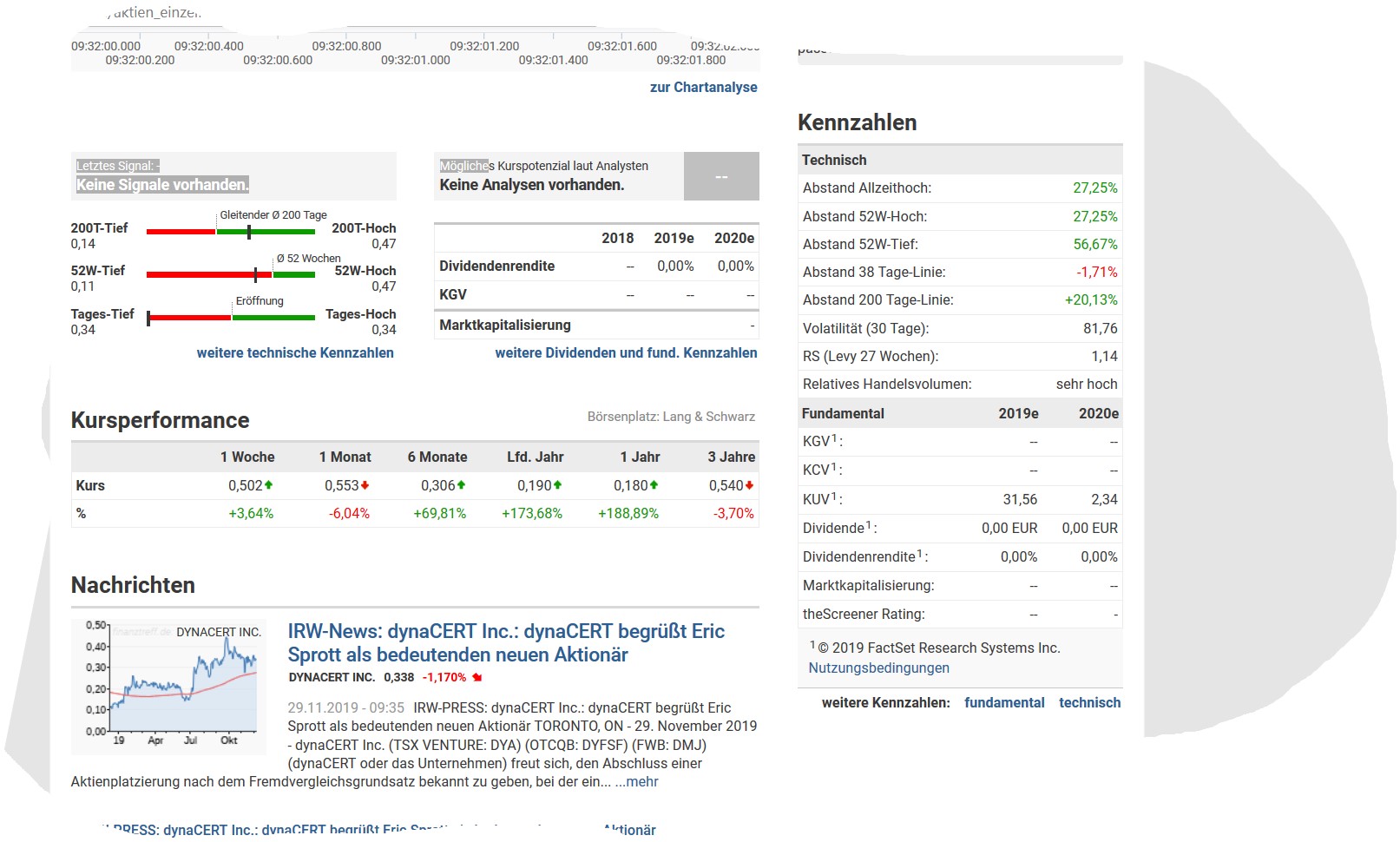Click the green up arrow beside Kurs 0,306
Viewport: 1400px width, 842px height.
coord(462,485)
